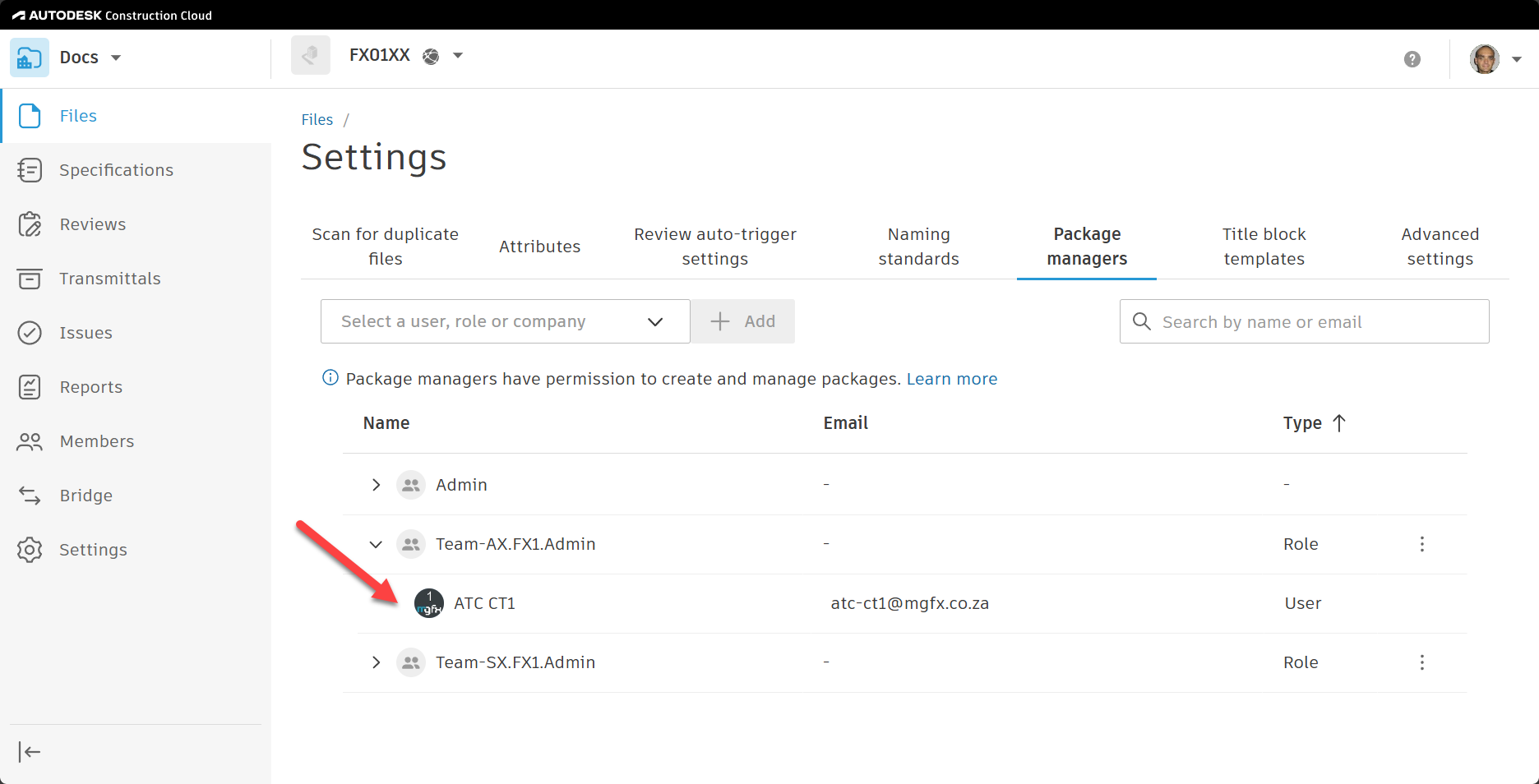1539x784 pixels.
Task: Click the FX01XX project thumbnail
Action: click(311, 56)
